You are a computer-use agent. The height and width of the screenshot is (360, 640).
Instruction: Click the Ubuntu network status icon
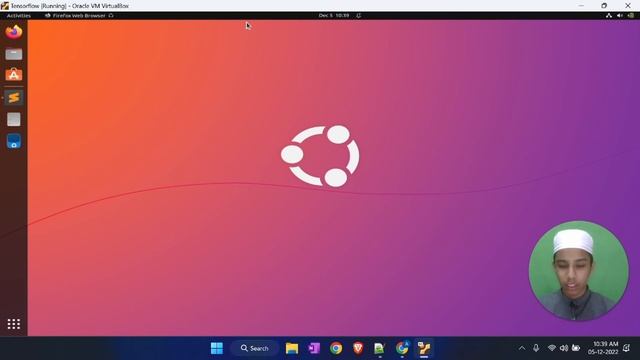[x=609, y=16]
